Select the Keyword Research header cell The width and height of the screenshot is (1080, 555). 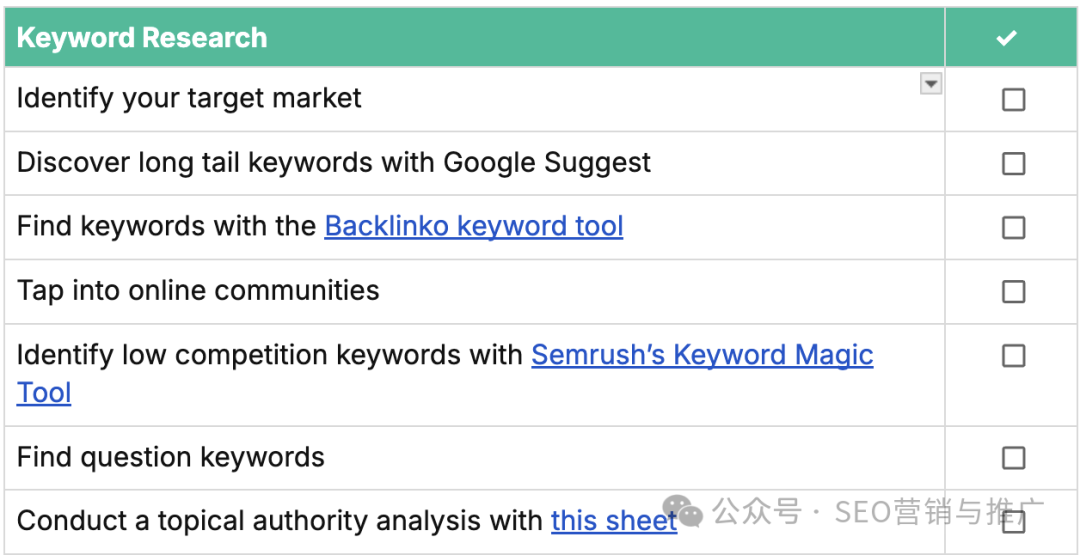(475, 37)
